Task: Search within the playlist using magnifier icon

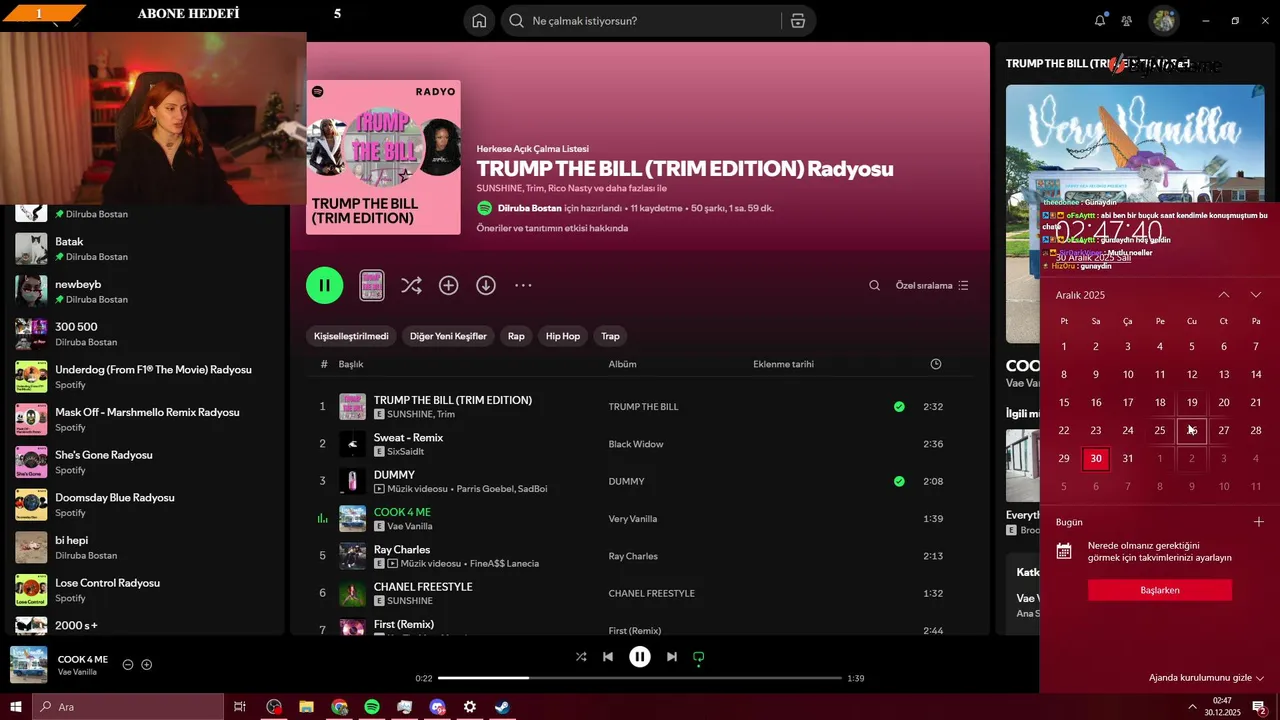Action: pyautogui.click(x=874, y=285)
